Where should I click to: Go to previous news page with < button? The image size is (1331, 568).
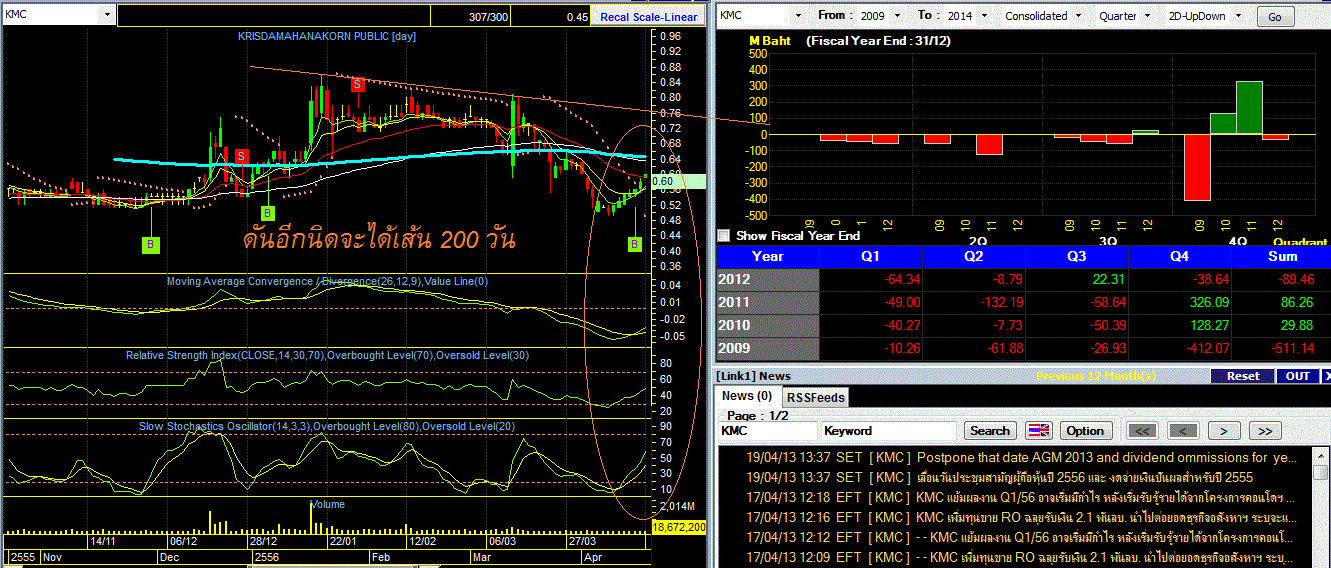click(x=1183, y=431)
